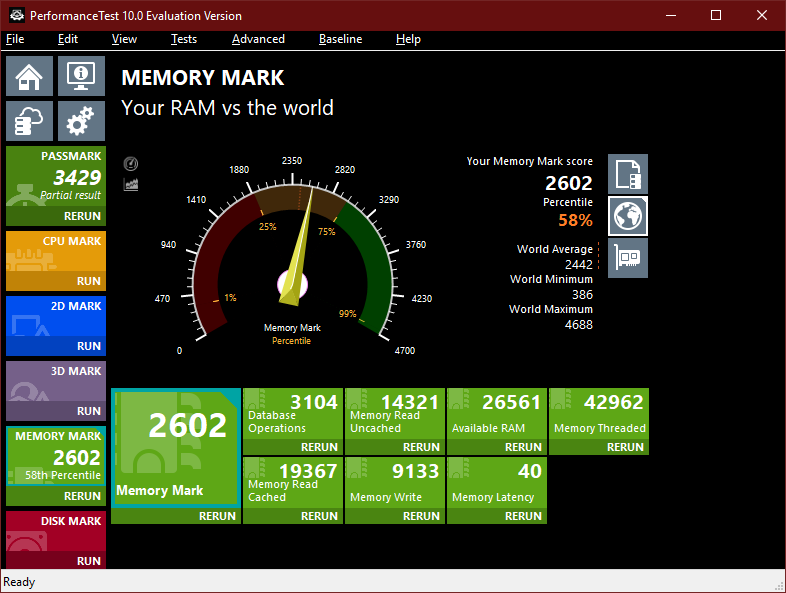Click the Ready status bar text

19,582
